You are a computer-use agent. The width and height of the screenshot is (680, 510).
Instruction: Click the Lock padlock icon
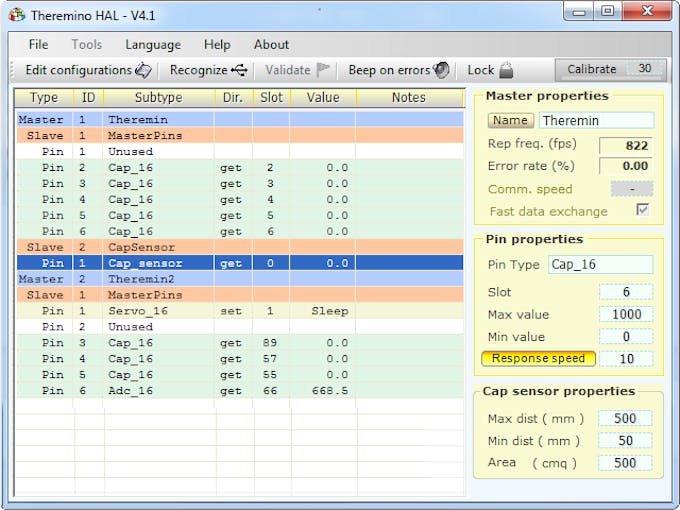pos(506,70)
